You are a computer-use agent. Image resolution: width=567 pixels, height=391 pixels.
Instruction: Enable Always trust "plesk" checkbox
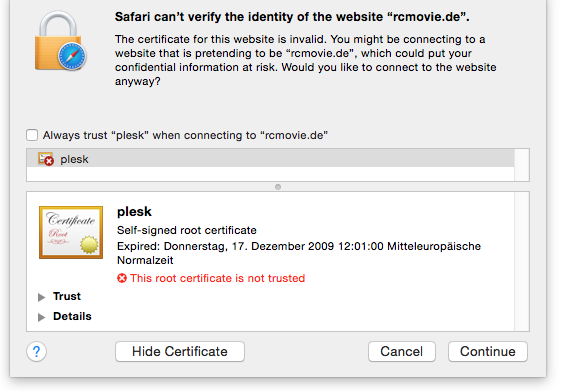coord(32,135)
